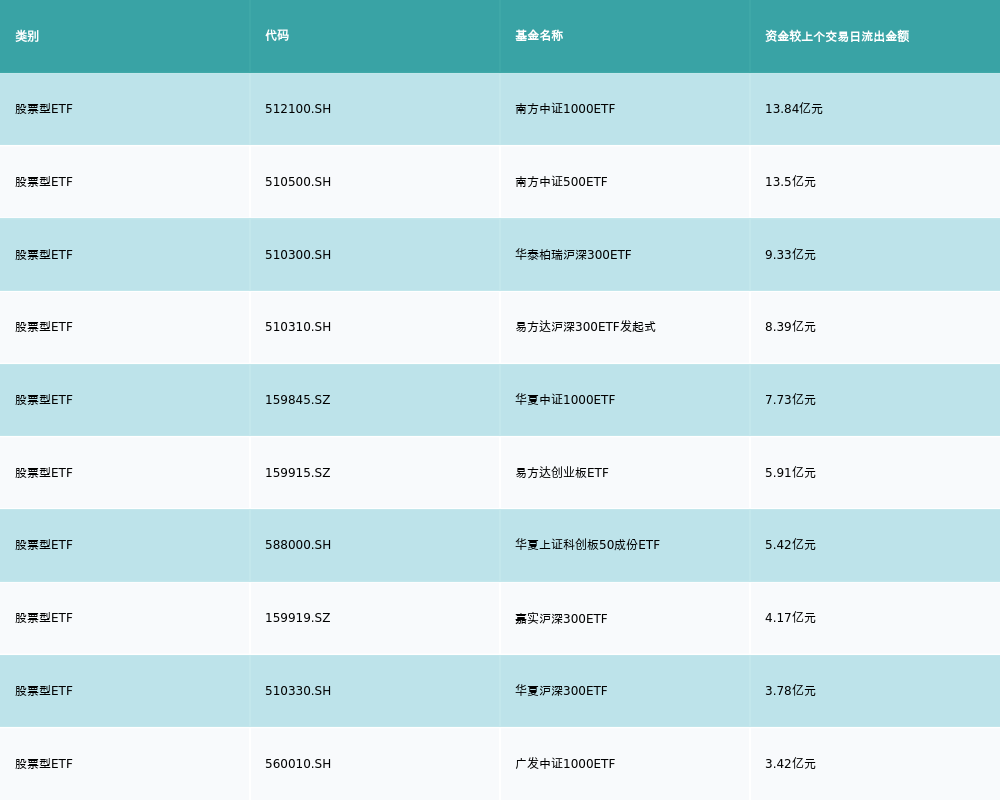Screen dimensions: 1000x800
Task: Click fund name 华泰柏瑞沪深300ETF
Action: [x=573, y=255]
